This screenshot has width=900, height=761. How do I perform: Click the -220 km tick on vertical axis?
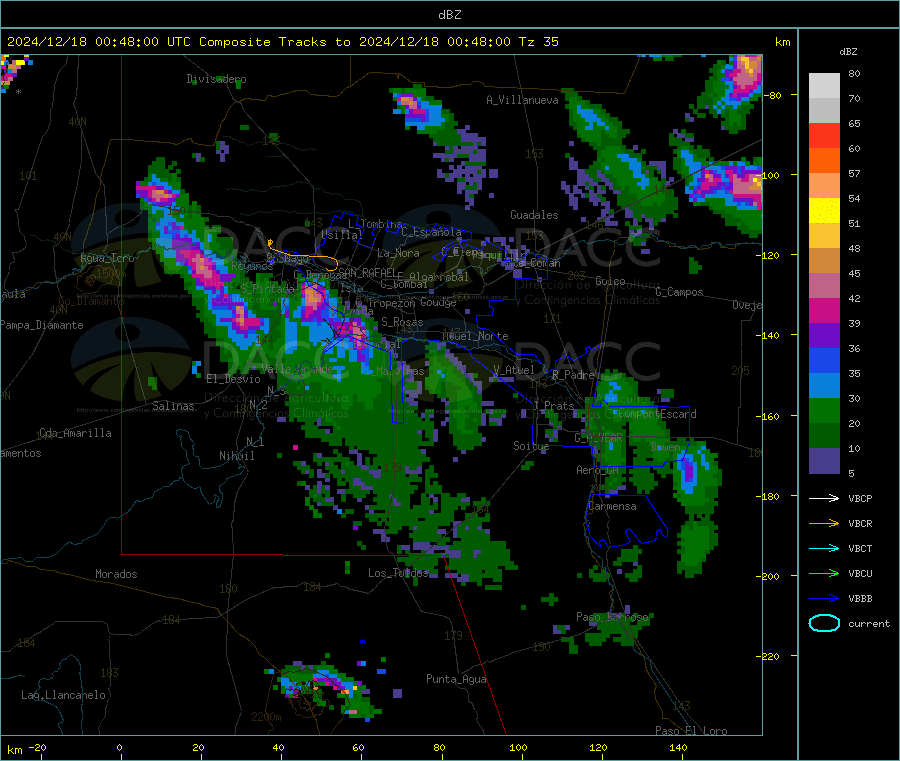(x=770, y=656)
